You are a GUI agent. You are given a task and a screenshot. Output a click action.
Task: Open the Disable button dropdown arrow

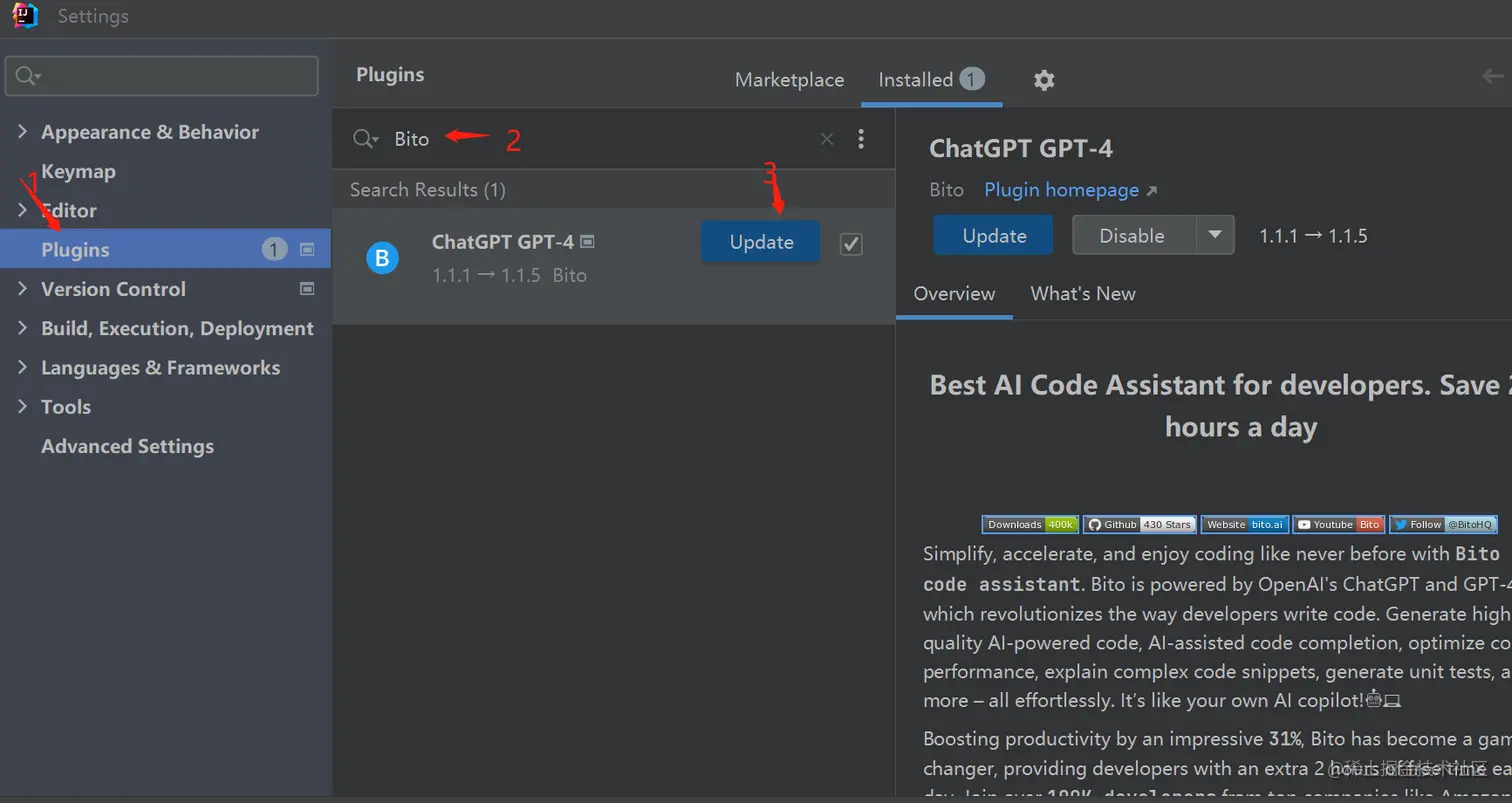(1215, 235)
